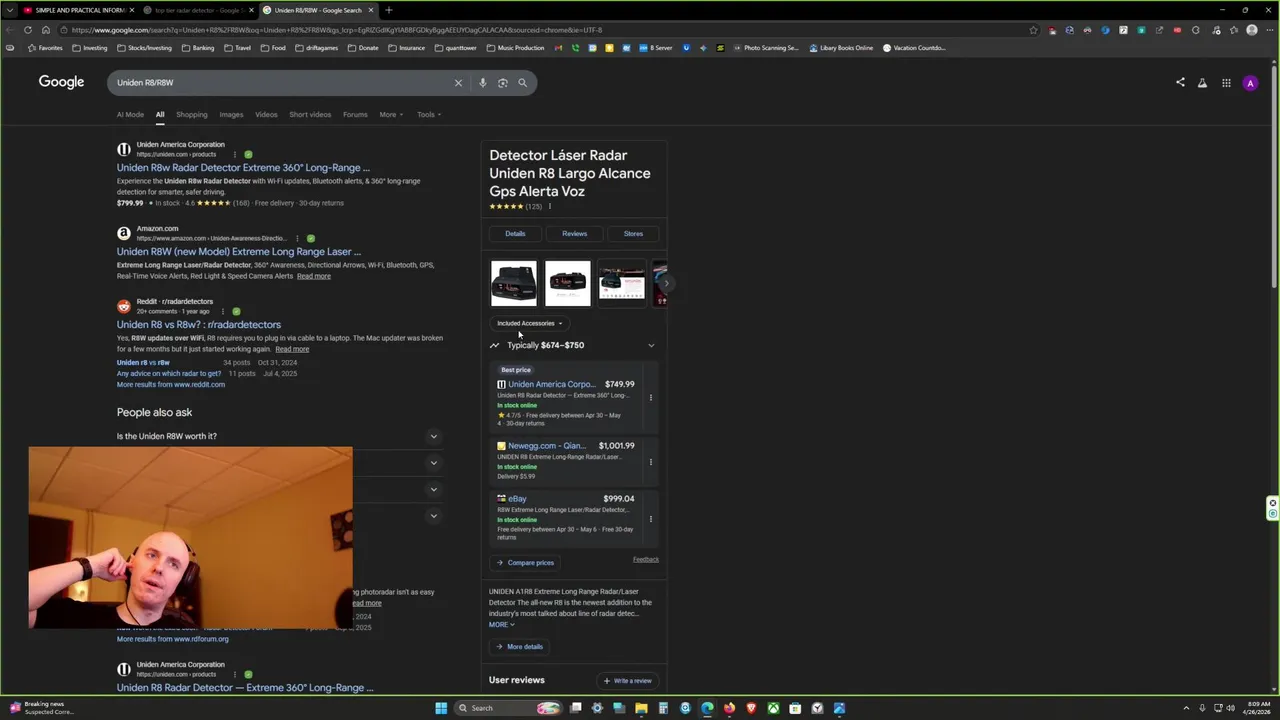Select the third product thumbnail image
The height and width of the screenshot is (720, 1280).
pyautogui.click(x=622, y=283)
